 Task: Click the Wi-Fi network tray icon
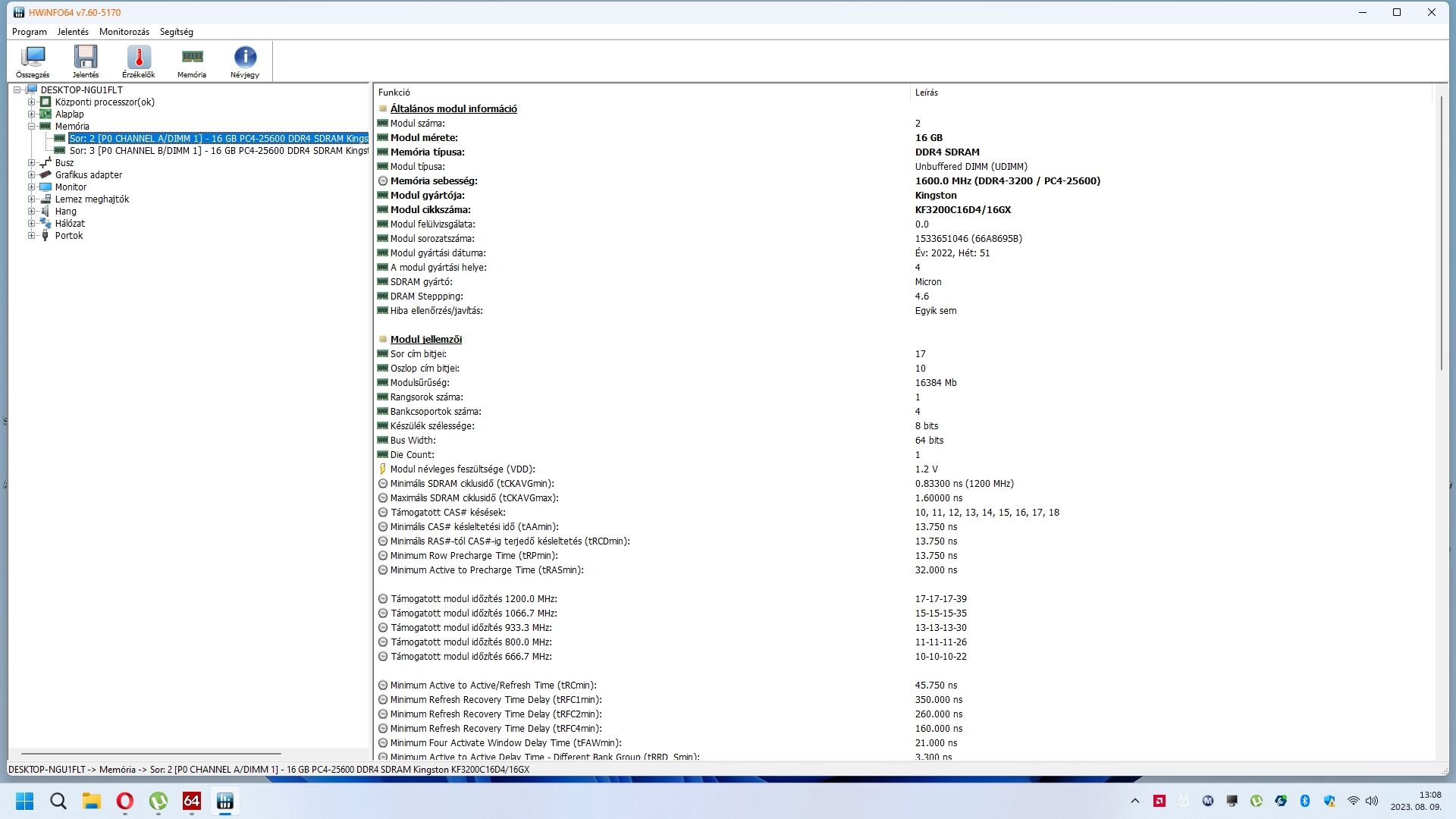pos(1353,801)
